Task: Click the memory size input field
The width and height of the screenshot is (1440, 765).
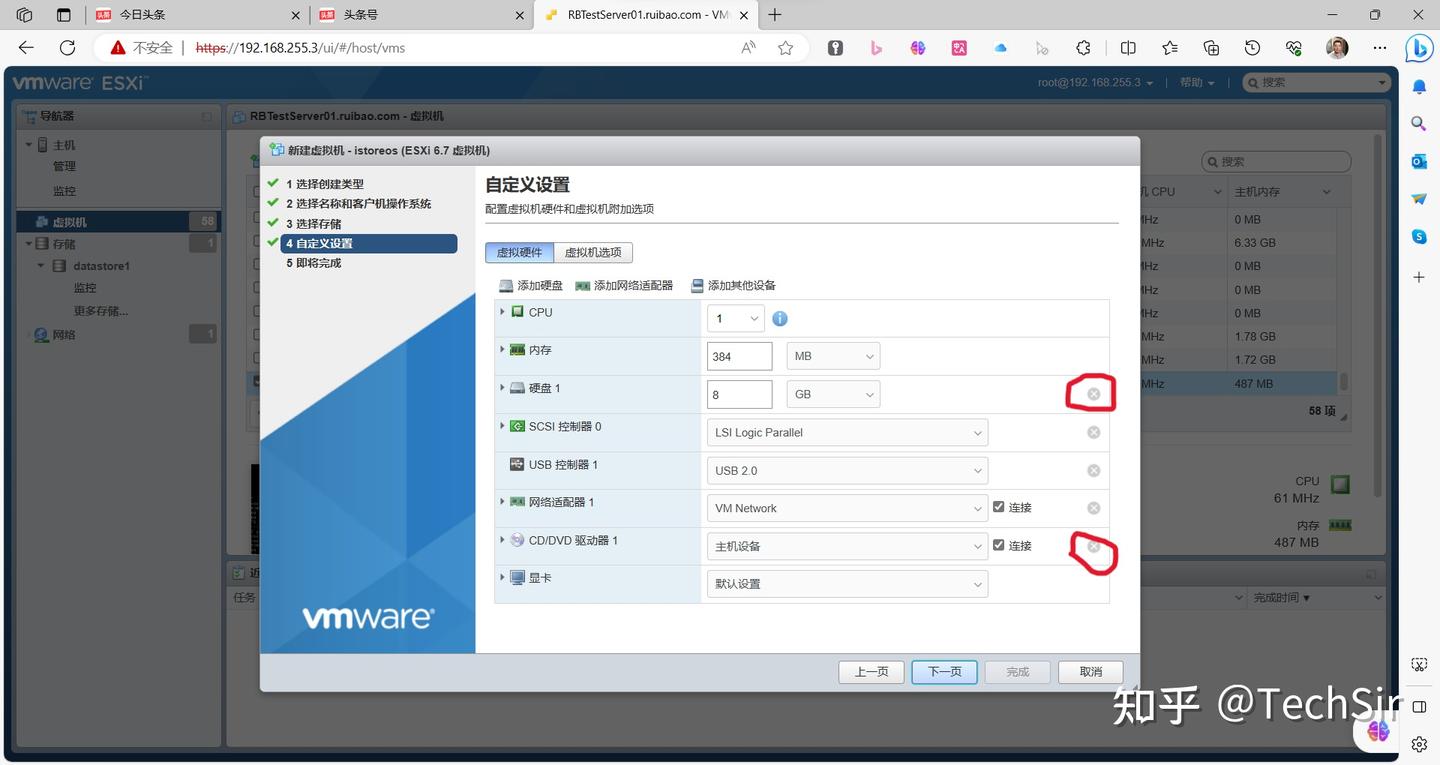Action: click(740, 356)
